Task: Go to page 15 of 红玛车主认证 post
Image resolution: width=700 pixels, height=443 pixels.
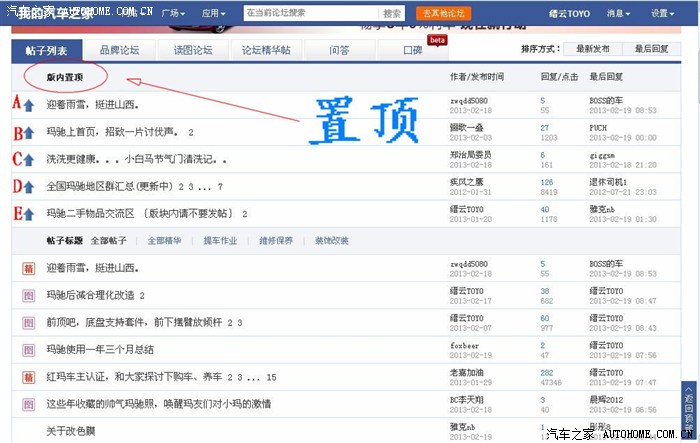Action: (271, 378)
